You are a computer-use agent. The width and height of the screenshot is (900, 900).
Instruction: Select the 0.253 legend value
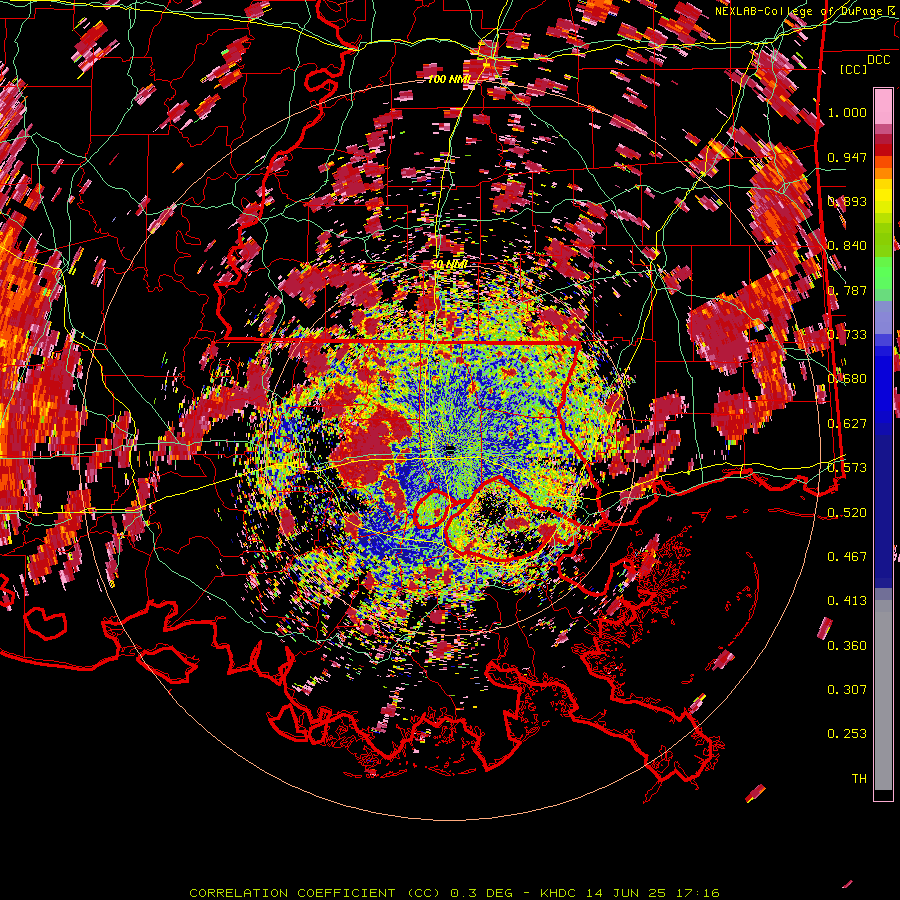847,734
